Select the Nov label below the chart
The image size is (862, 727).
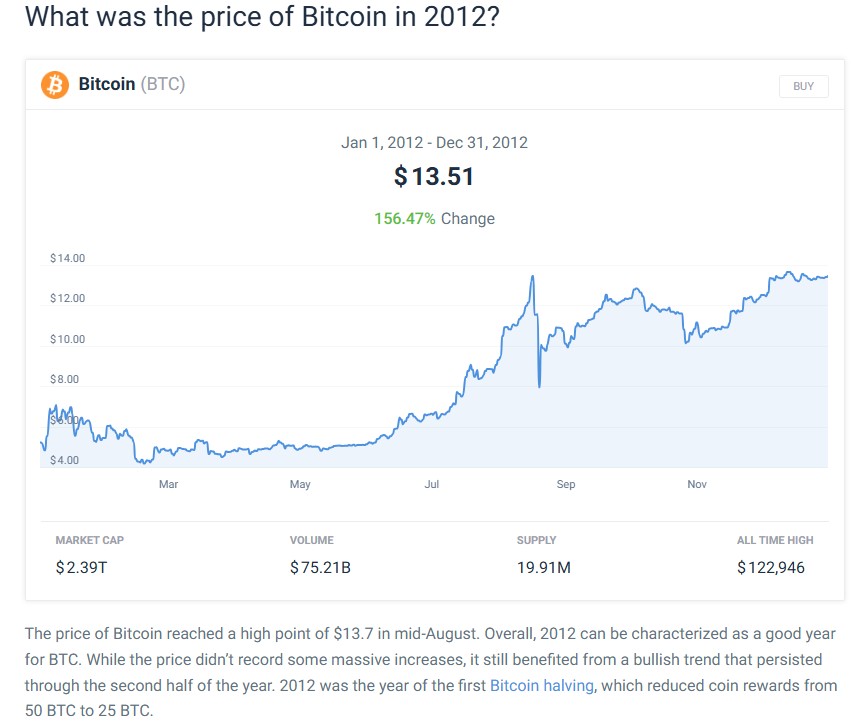point(696,484)
